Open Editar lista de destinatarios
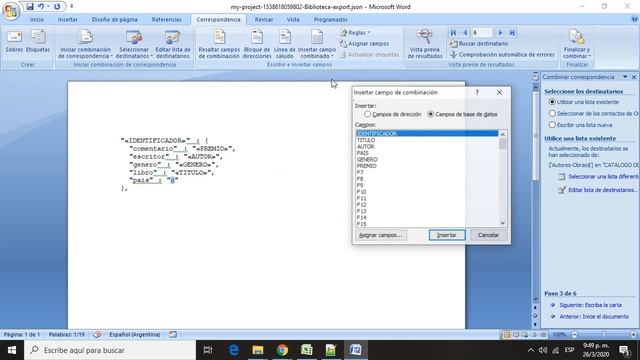Viewport: 640px width, 360px height. 173,44
